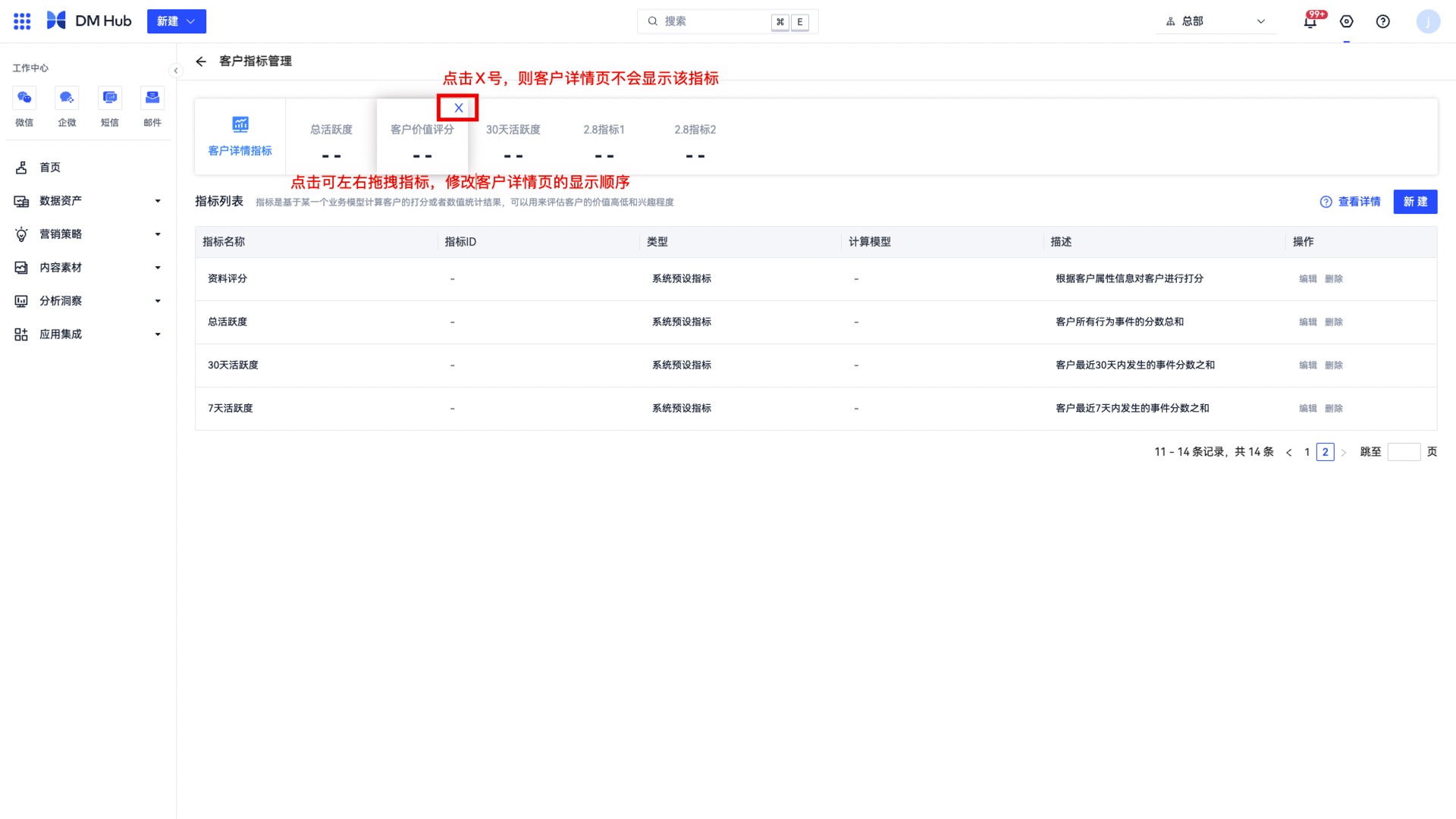Click the 应用集成 sidebar icon
The width and height of the screenshot is (1456, 819).
(21, 334)
